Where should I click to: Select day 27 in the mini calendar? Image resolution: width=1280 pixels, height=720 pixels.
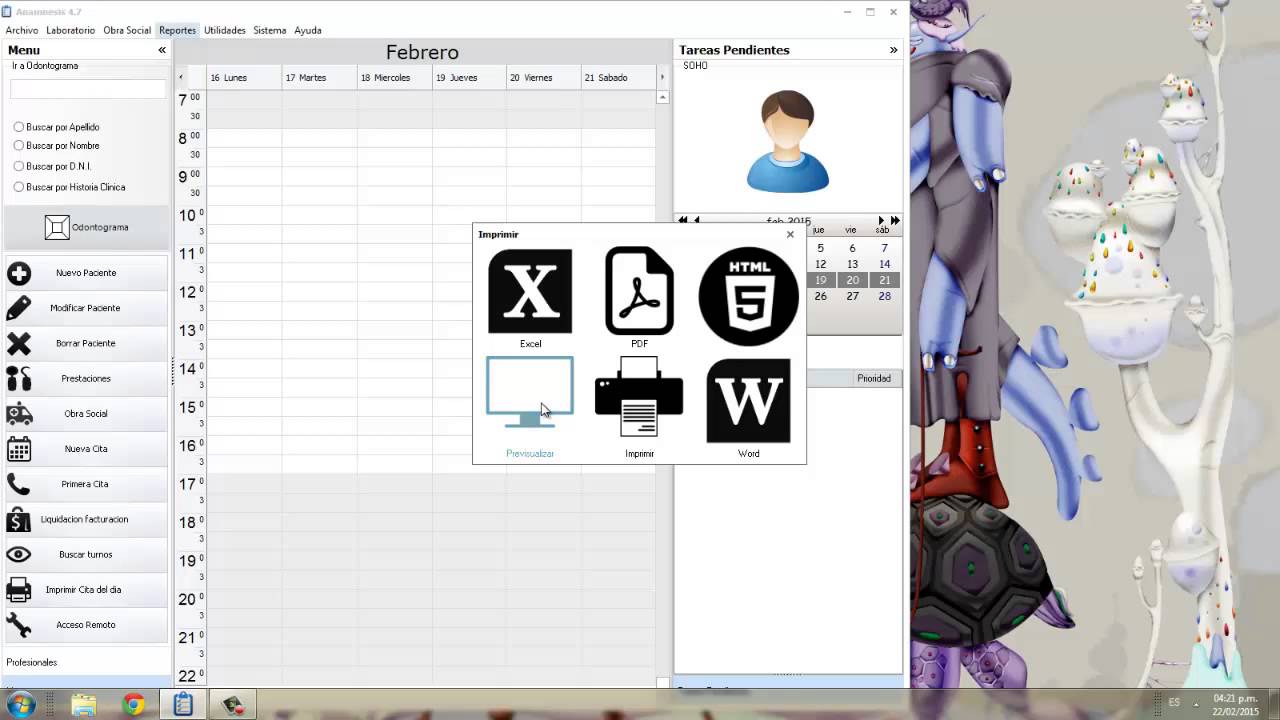pyautogui.click(x=852, y=296)
